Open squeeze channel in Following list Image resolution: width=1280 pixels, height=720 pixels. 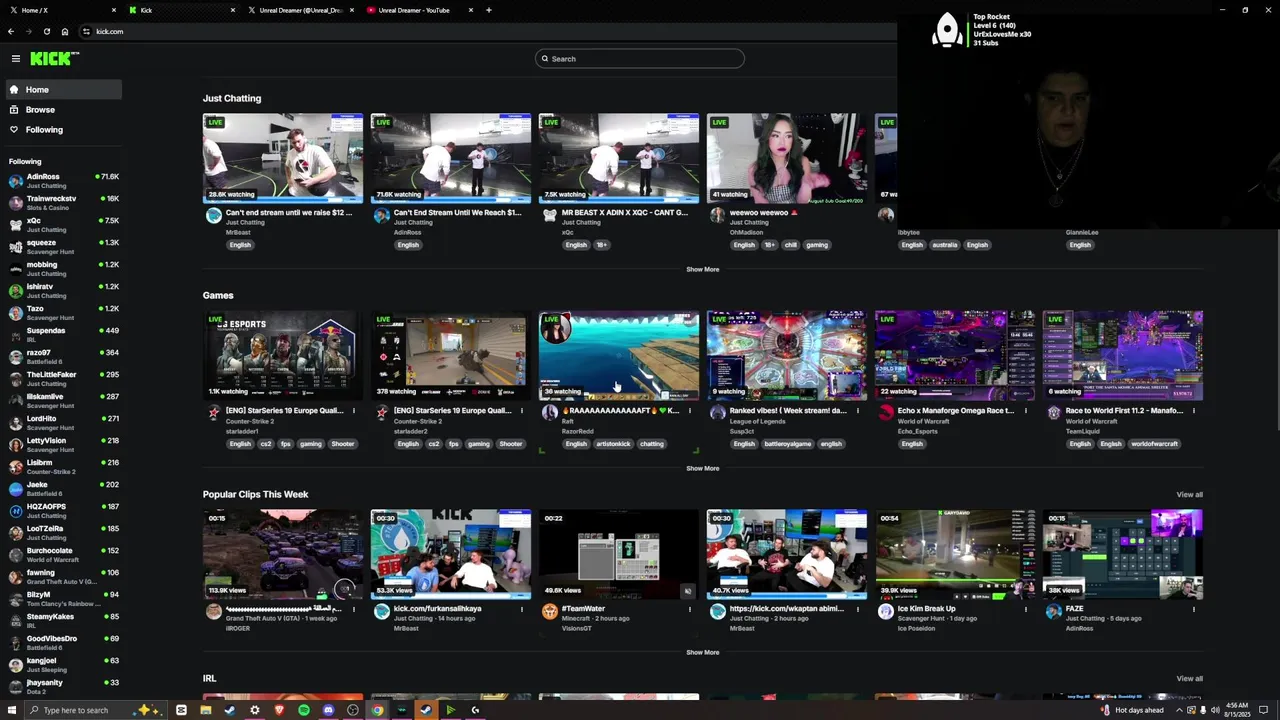(x=63, y=247)
